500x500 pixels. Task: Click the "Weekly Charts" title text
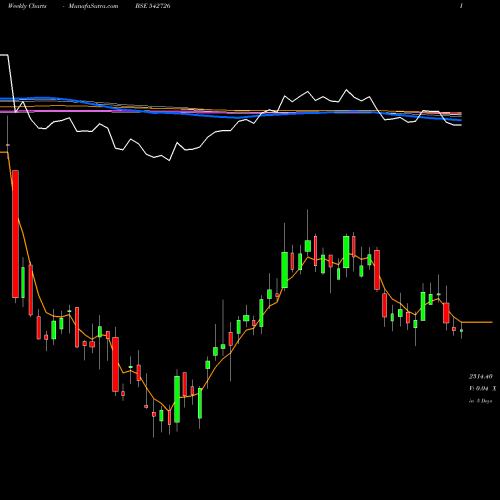[x=27, y=6]
